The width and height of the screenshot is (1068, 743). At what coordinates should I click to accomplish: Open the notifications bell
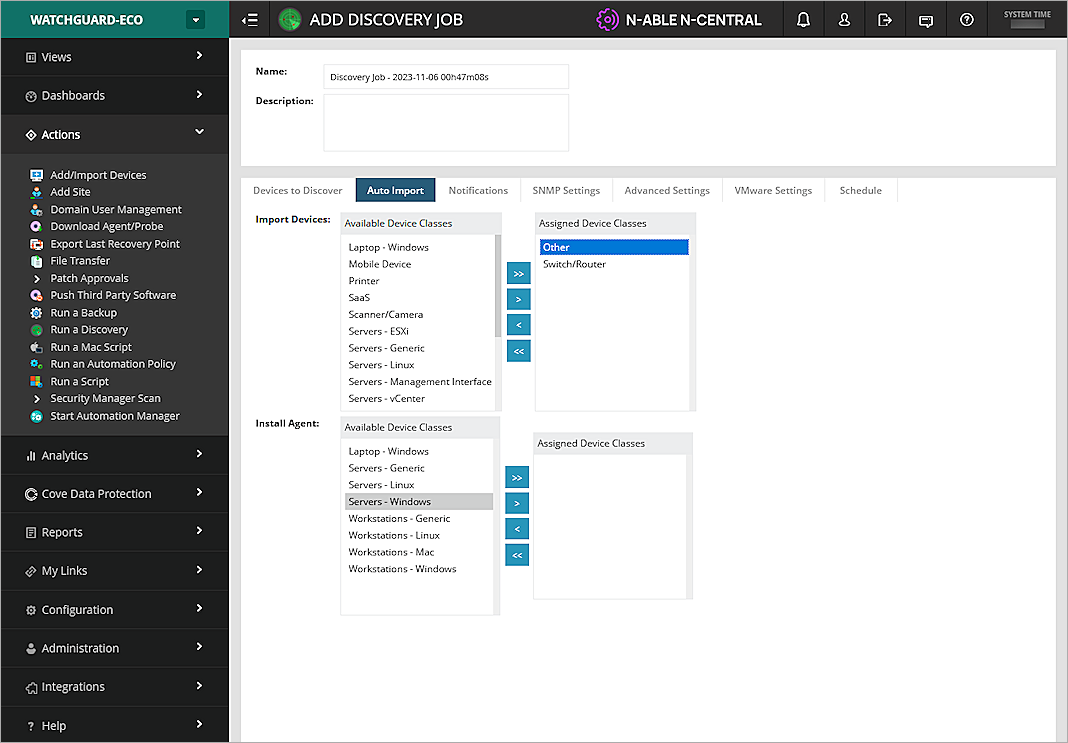[803, 19]
